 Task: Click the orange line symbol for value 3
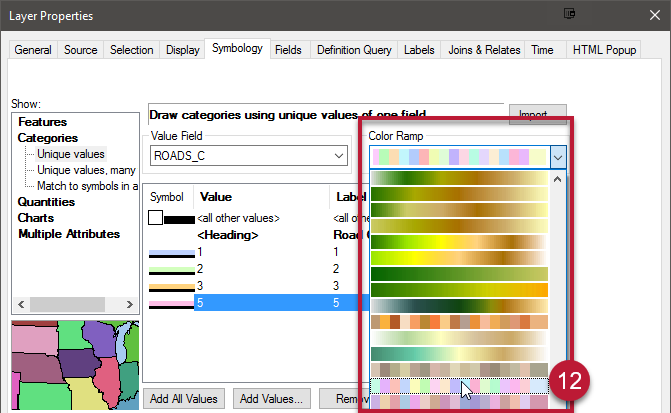[x=172, y=287]
